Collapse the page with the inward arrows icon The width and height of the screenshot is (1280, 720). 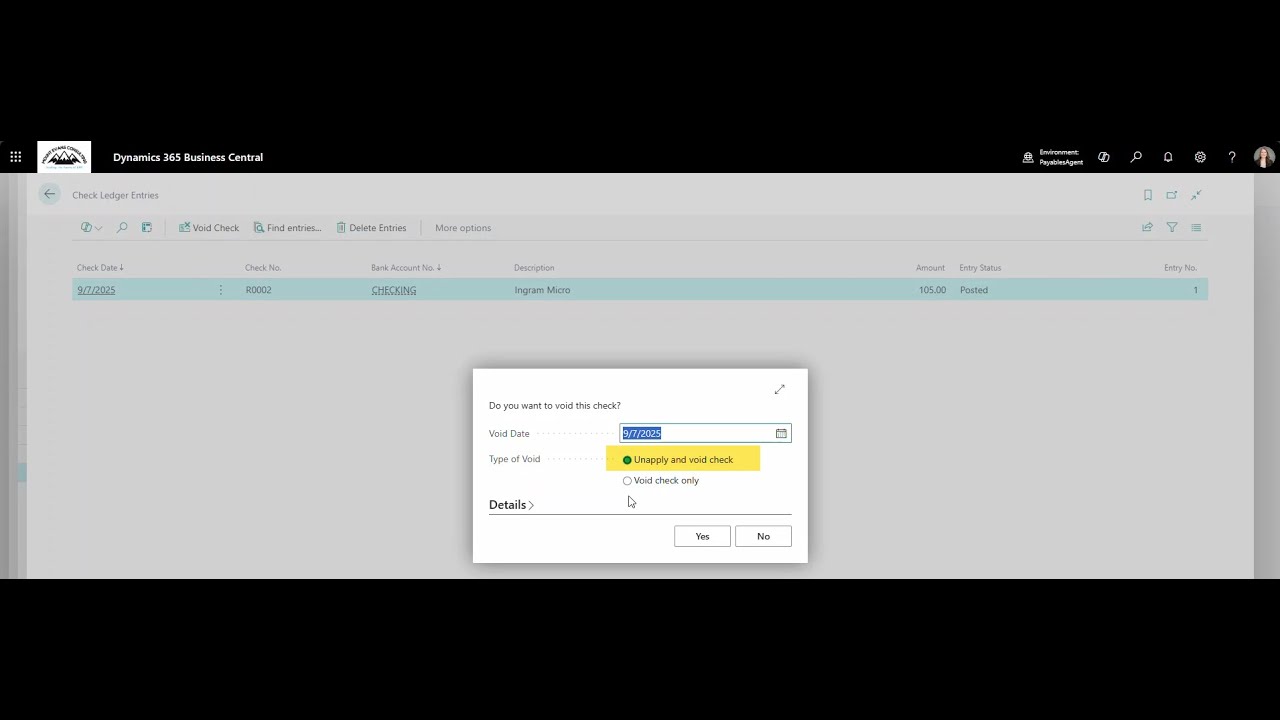point(1196,195)
